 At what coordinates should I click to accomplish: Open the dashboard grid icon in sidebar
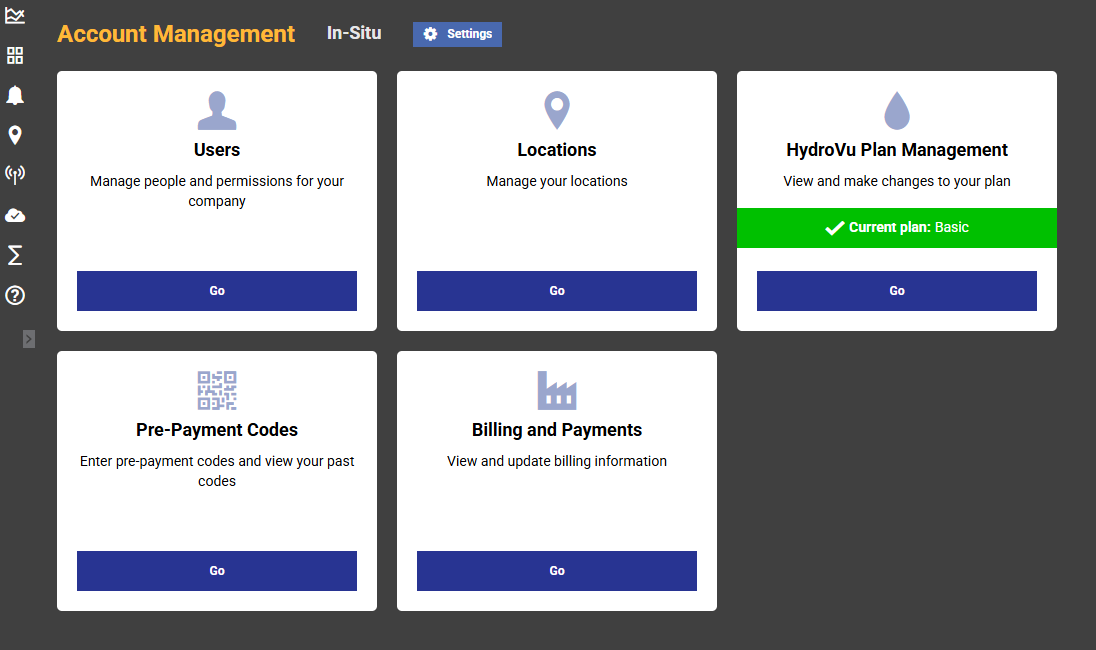click(15, 55)
